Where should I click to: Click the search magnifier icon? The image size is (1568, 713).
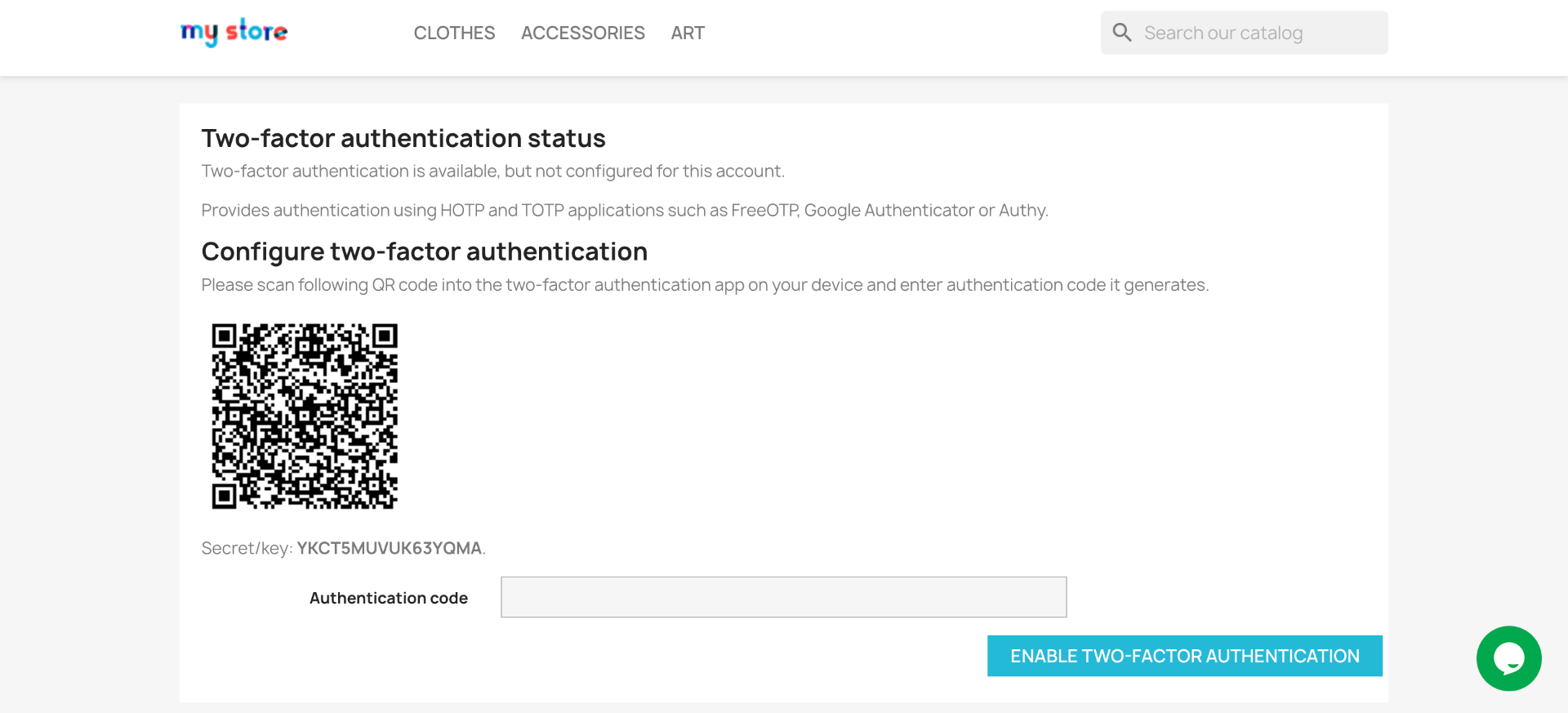pyautogui.click(x=1122, y=33)
